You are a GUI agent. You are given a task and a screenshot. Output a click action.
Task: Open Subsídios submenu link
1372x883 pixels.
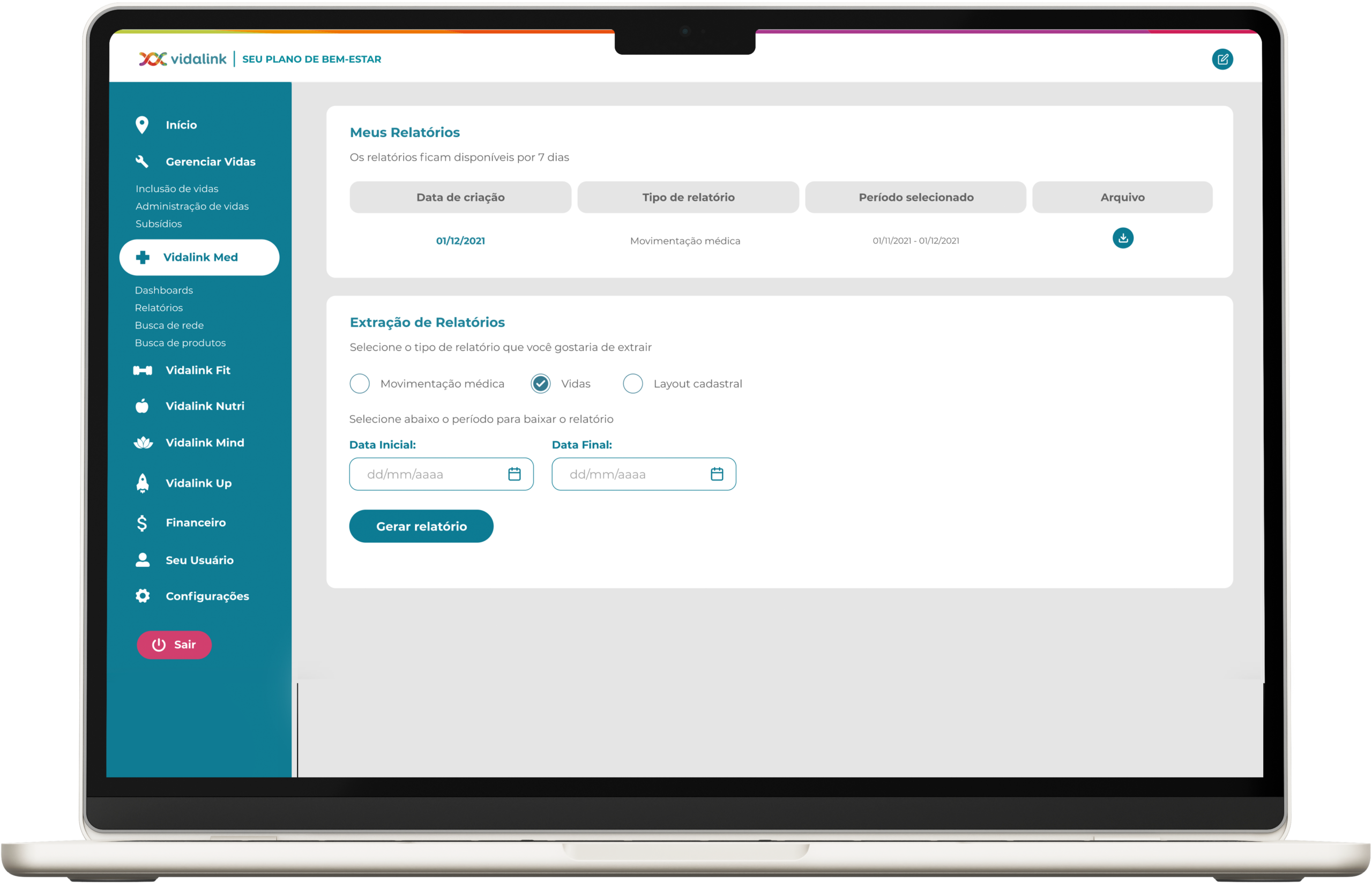coord(158,223)
